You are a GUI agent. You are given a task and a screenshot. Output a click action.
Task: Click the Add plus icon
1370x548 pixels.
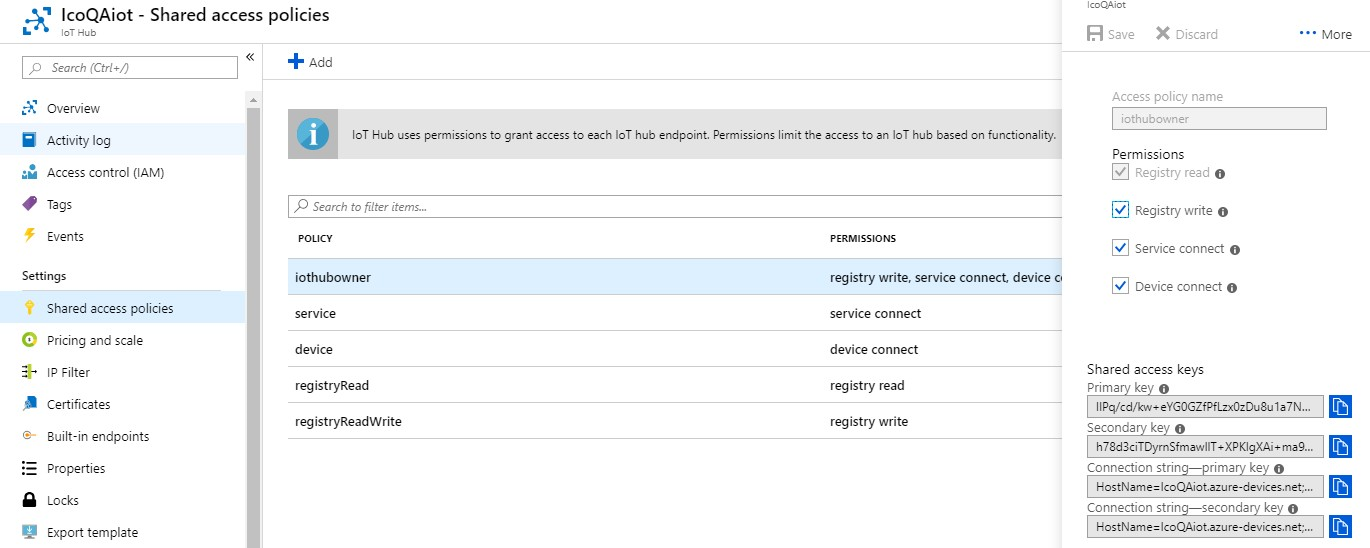(x=296, y=62)
